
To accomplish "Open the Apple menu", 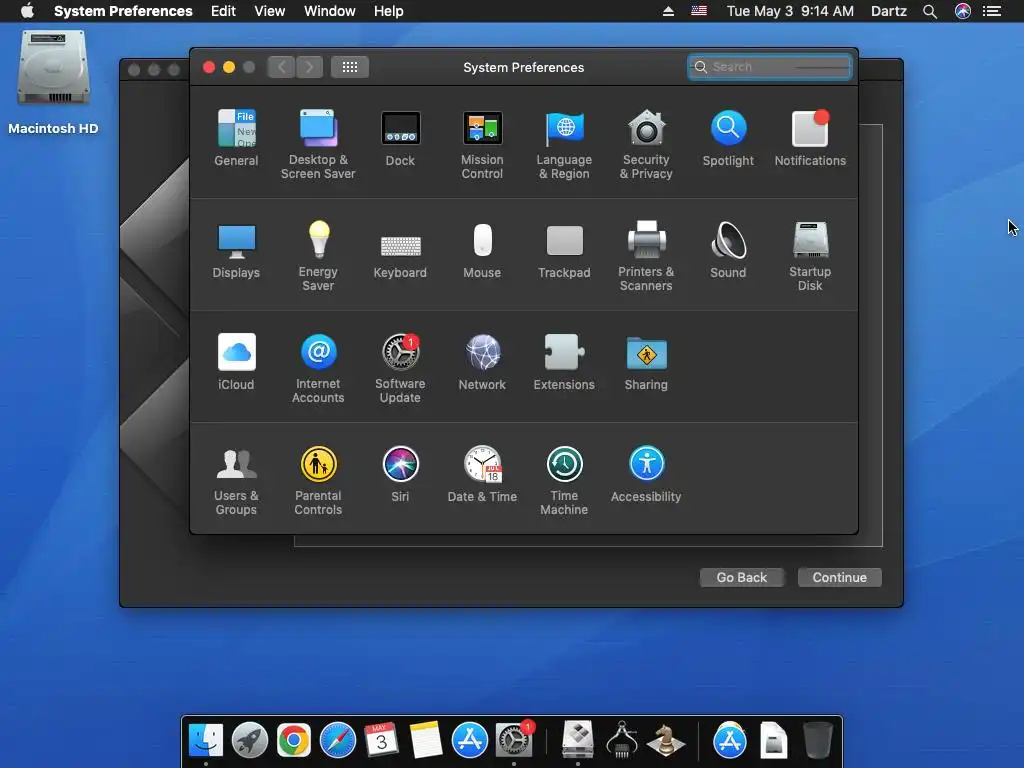I will [x=27, y=11].
